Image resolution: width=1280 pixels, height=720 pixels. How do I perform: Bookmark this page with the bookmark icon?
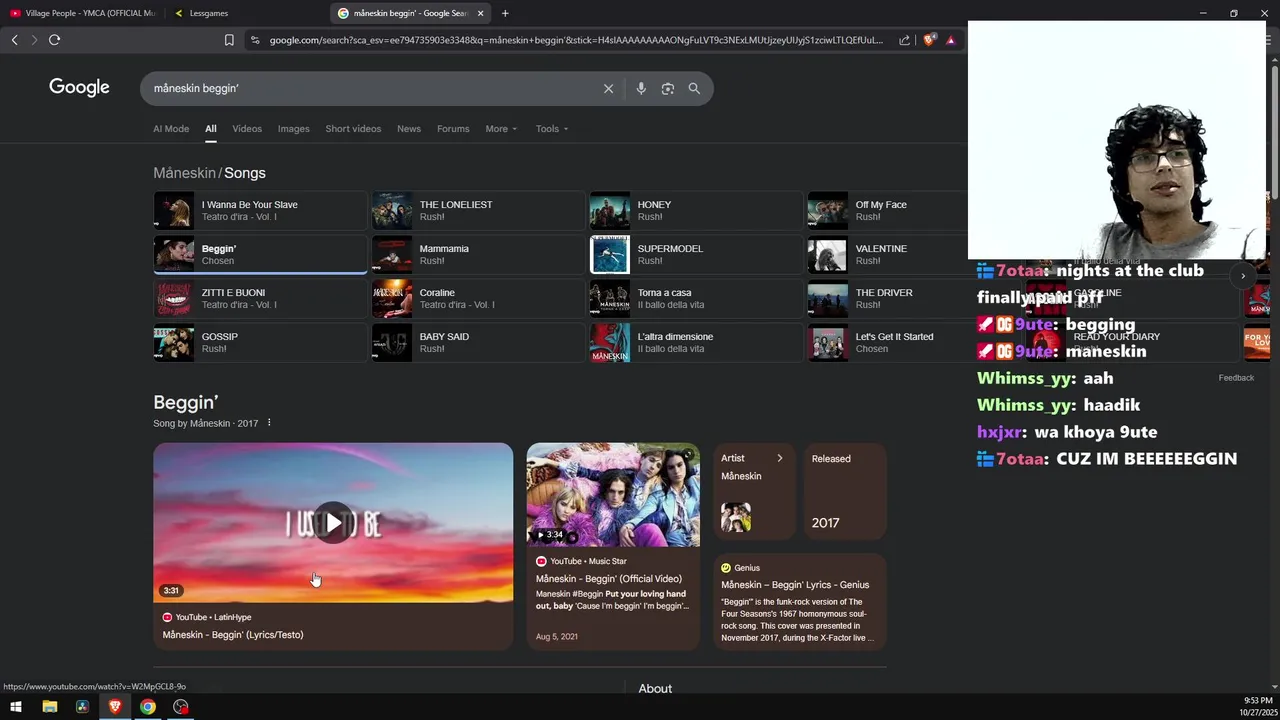pyautogui.click(x=229, y=40)
